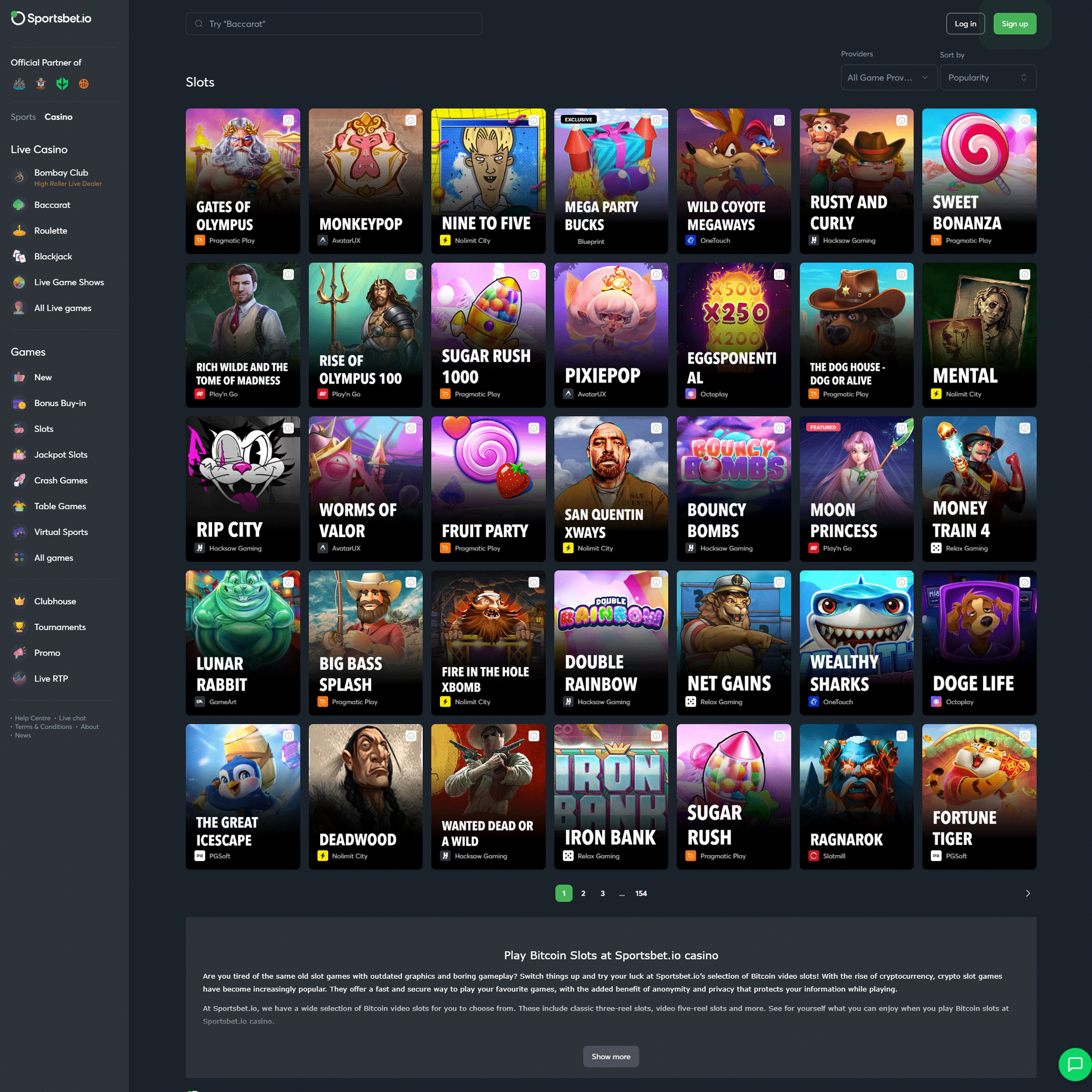Screen dimensions: 1092x1092
Task: Select Slots in the Games menu
Action: pyautogui.click(x=43, y=429)
